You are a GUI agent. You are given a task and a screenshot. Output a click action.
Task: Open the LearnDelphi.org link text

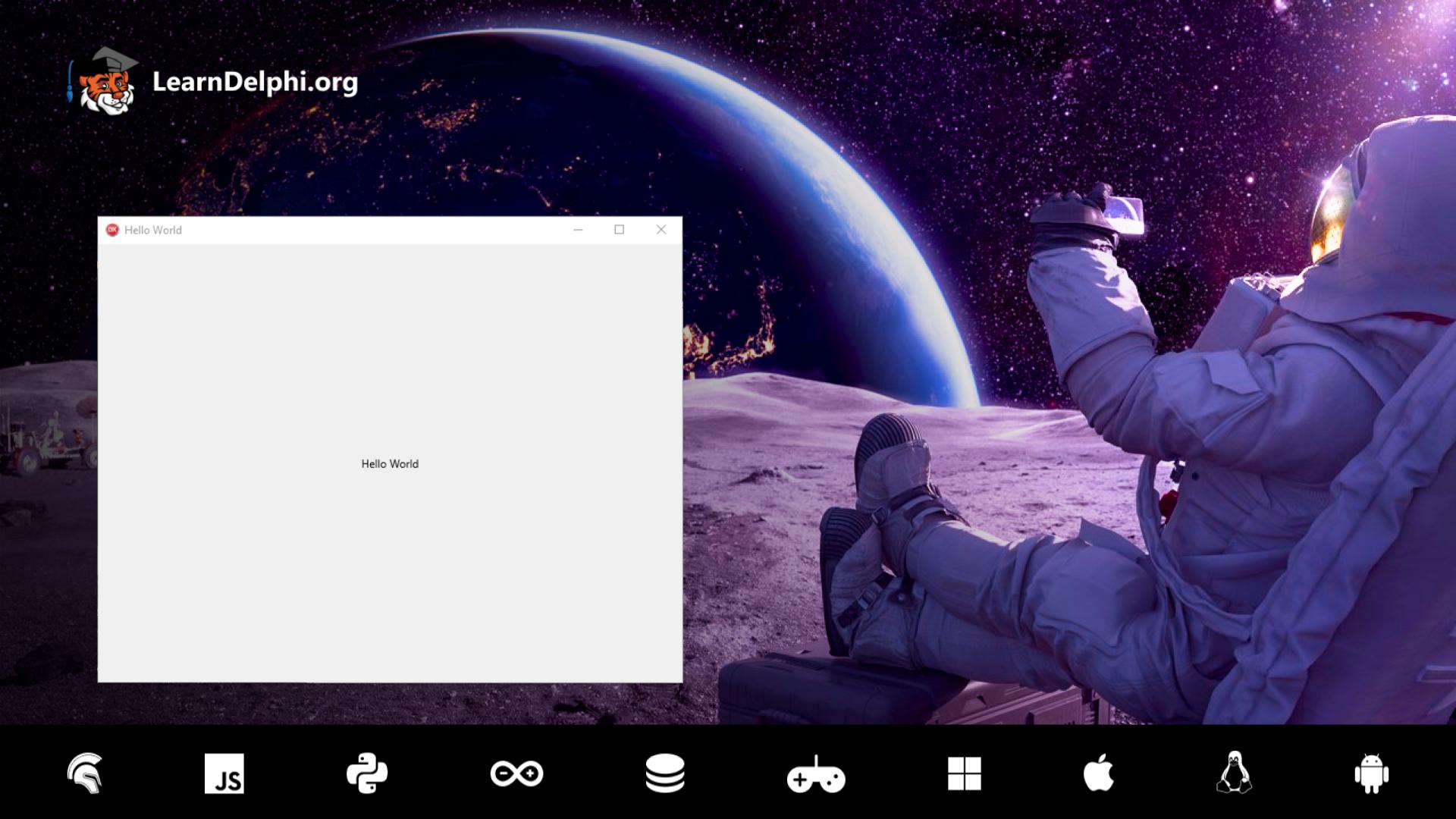255,84
